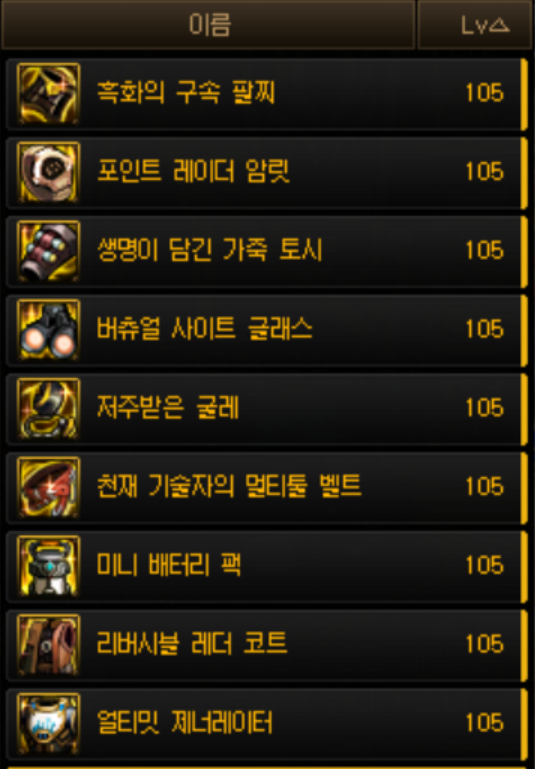Pick the 리버시블 레더 코트 coat icon
Viewport: 535px width, 769px height.
tap(48, 645)
